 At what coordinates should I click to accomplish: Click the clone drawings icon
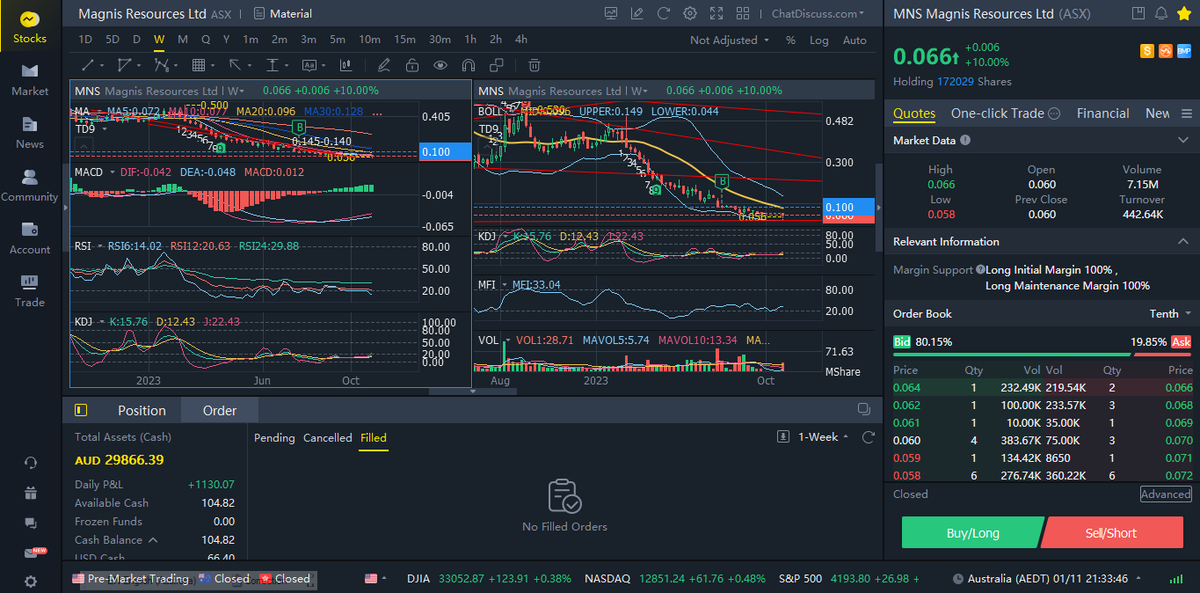497,65
